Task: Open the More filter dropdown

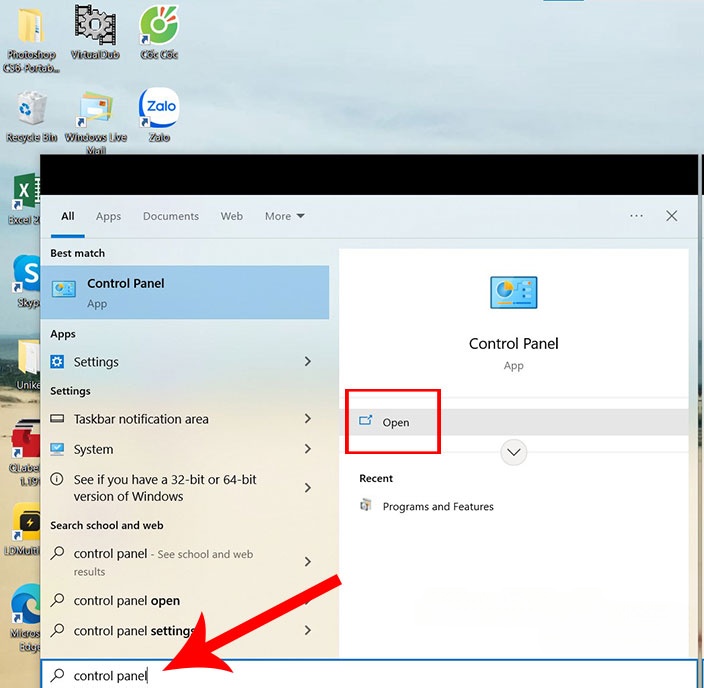Action: pyautogui.click(x=285, y=216)
